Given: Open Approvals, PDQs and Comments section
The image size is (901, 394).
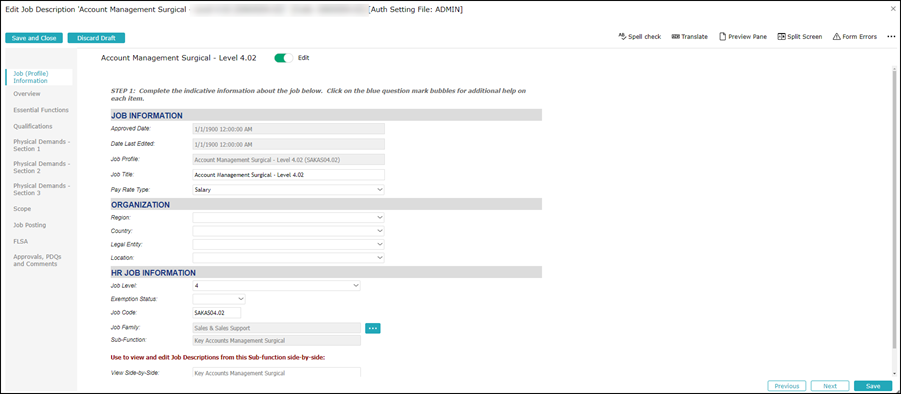Looking at the screenshot, I should 36,260.
